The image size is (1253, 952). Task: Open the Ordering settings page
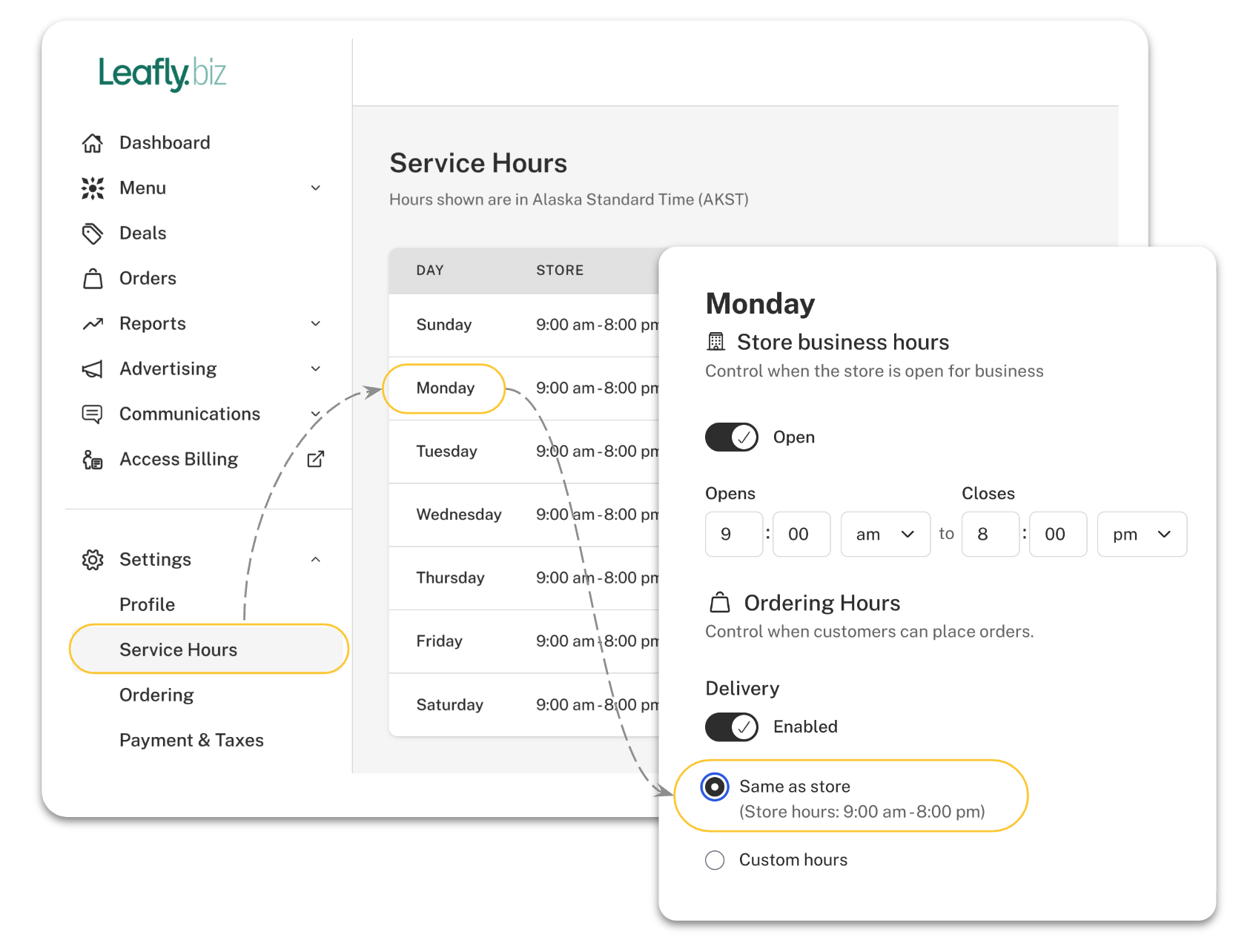tap(156, 695)
